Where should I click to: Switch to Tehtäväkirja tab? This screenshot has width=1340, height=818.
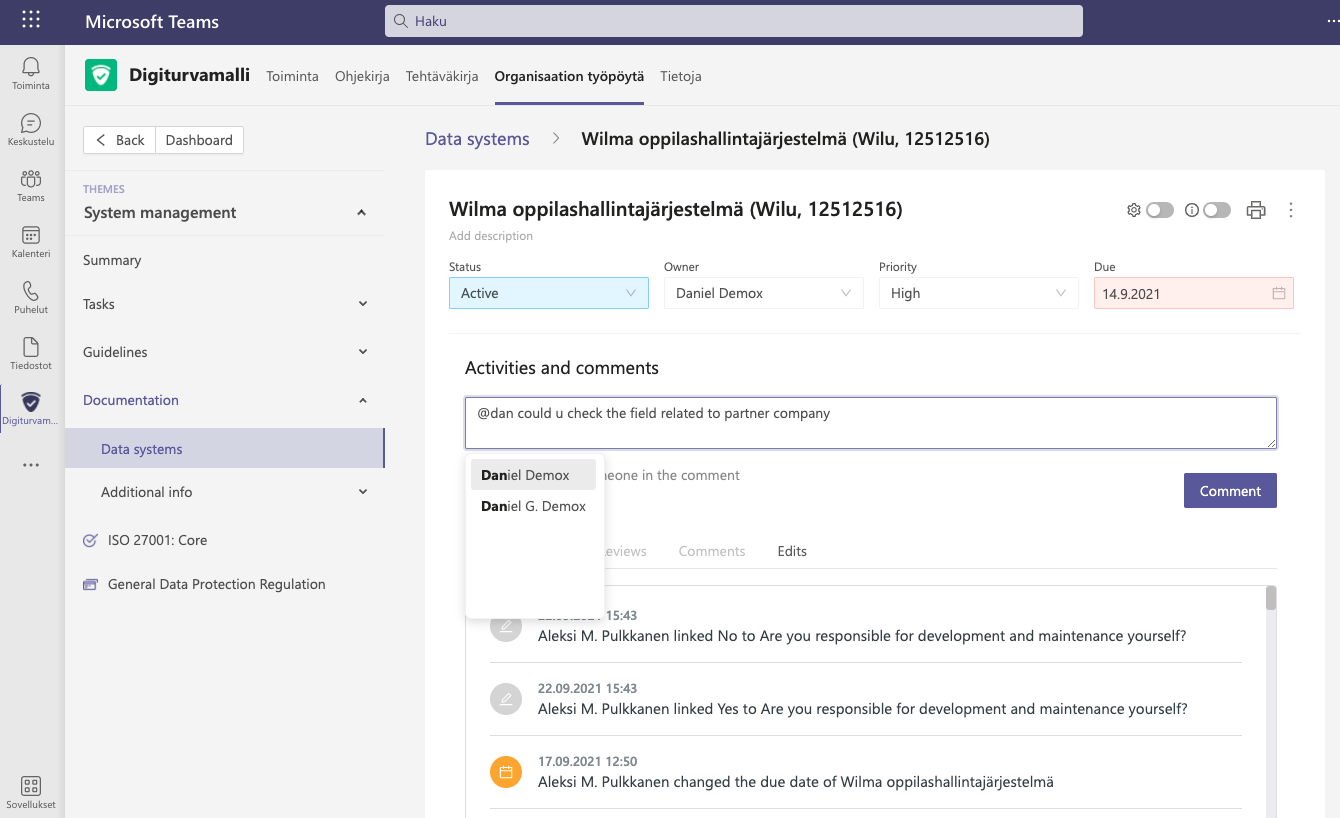coord(442,76)
